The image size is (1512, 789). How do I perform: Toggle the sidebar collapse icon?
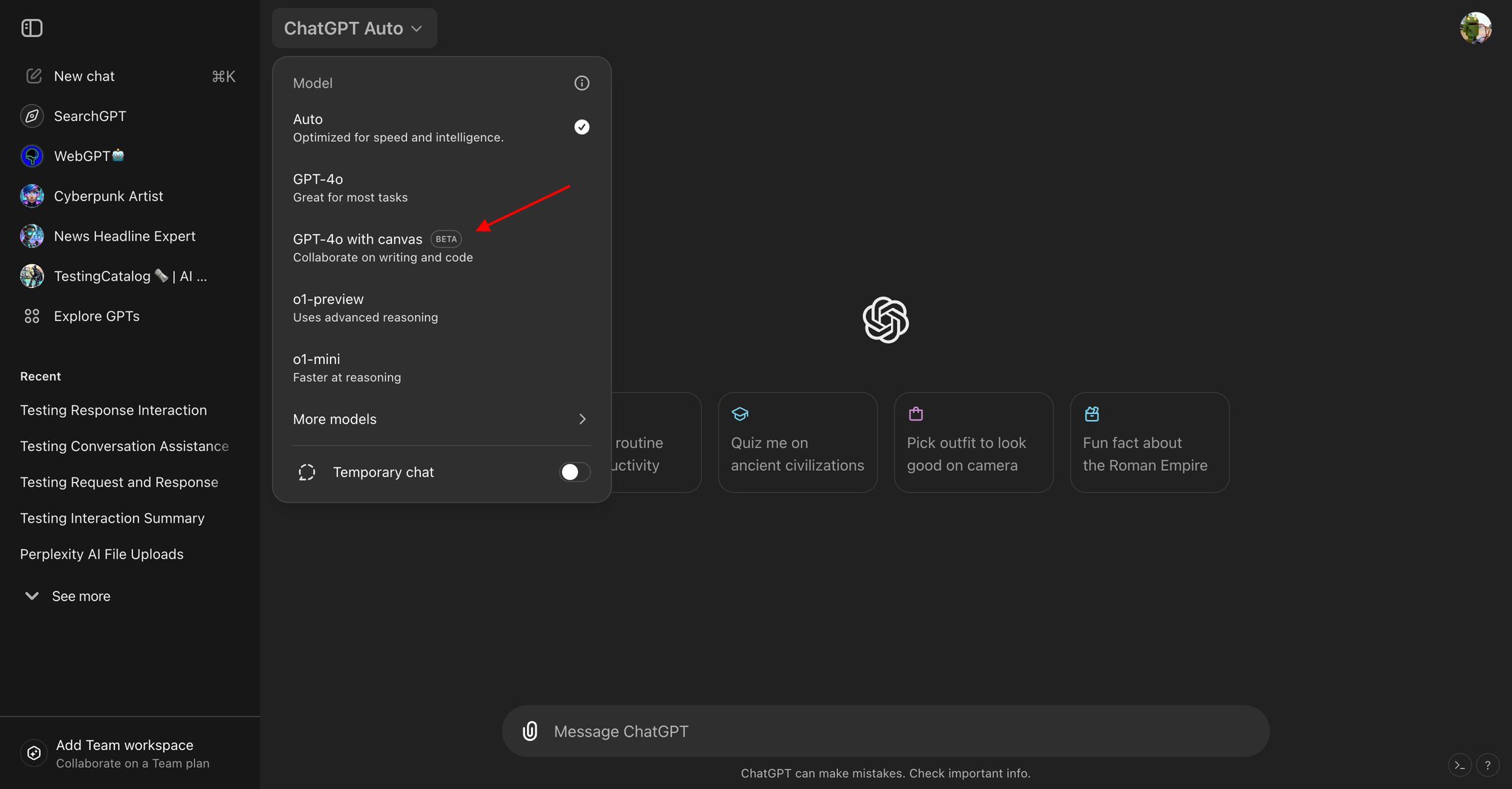tap(32, 28)
